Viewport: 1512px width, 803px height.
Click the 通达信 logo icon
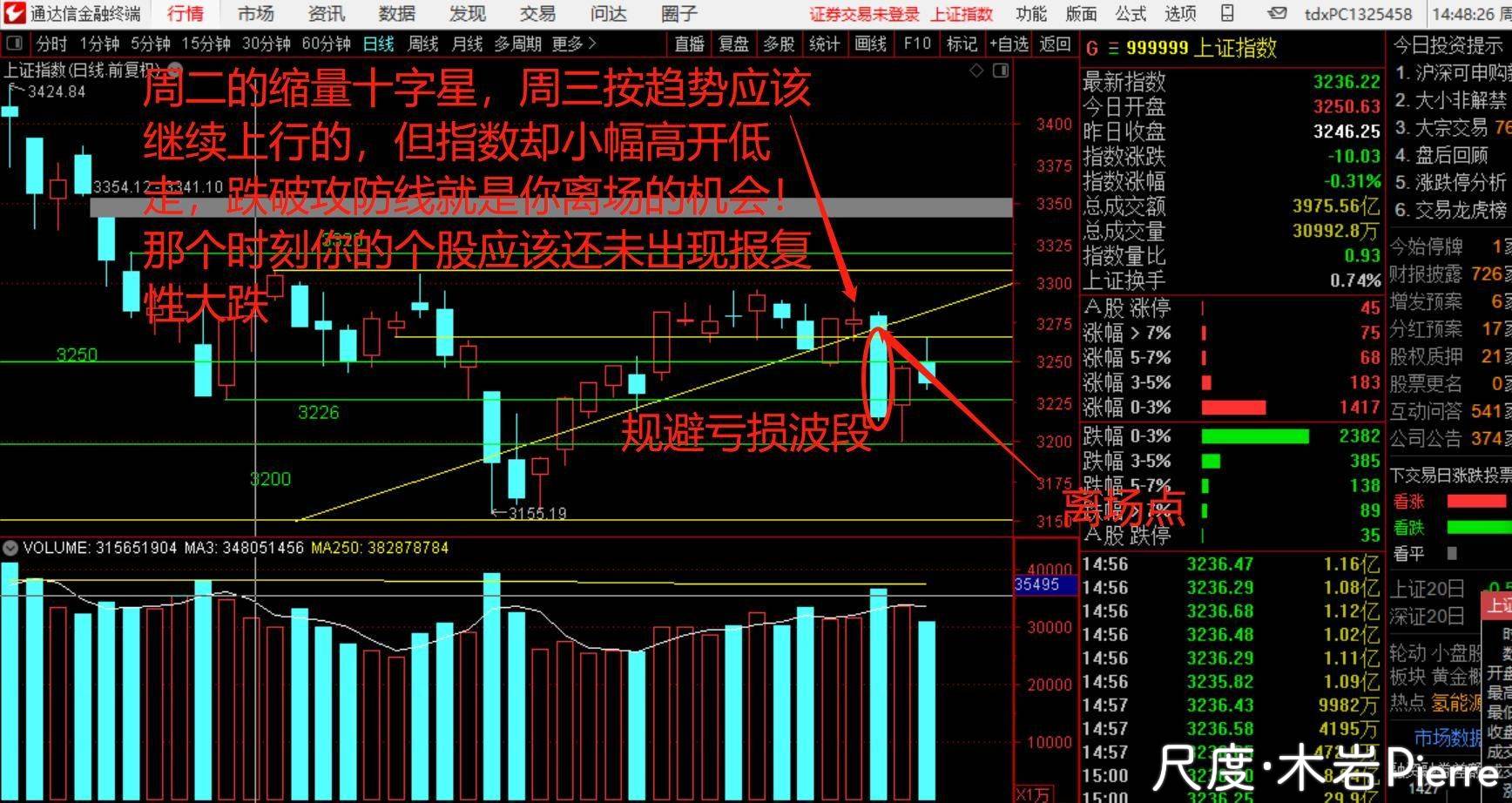point(15,13)
